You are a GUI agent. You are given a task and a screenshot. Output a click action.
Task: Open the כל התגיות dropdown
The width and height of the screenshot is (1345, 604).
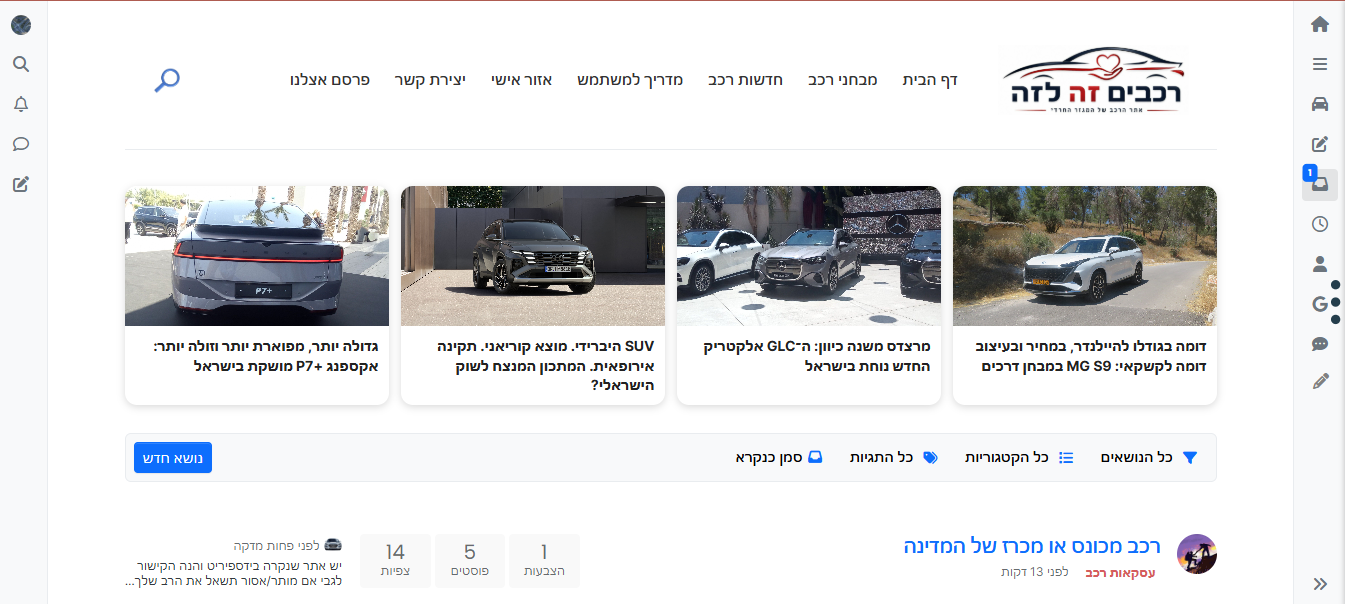[894, 457]
